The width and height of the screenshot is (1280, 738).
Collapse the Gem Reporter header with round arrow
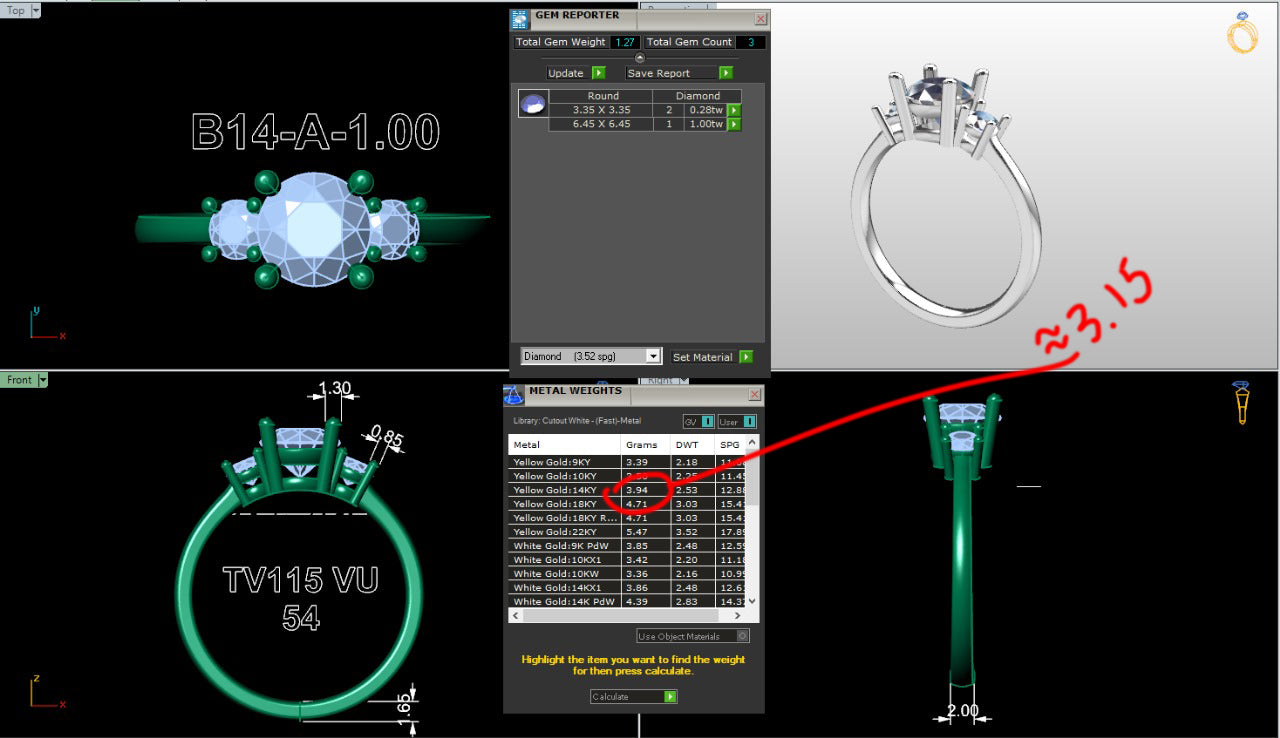tap(640, 58)
